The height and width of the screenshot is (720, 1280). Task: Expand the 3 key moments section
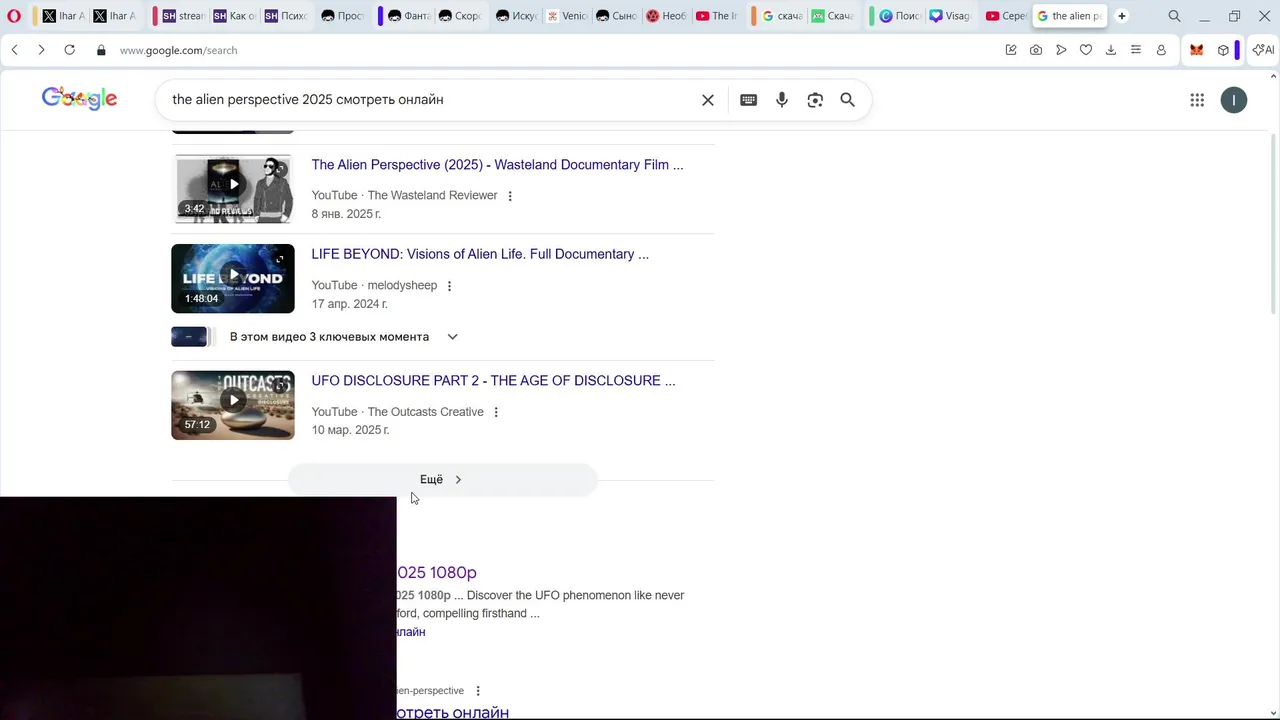click(x=452, y=337)
